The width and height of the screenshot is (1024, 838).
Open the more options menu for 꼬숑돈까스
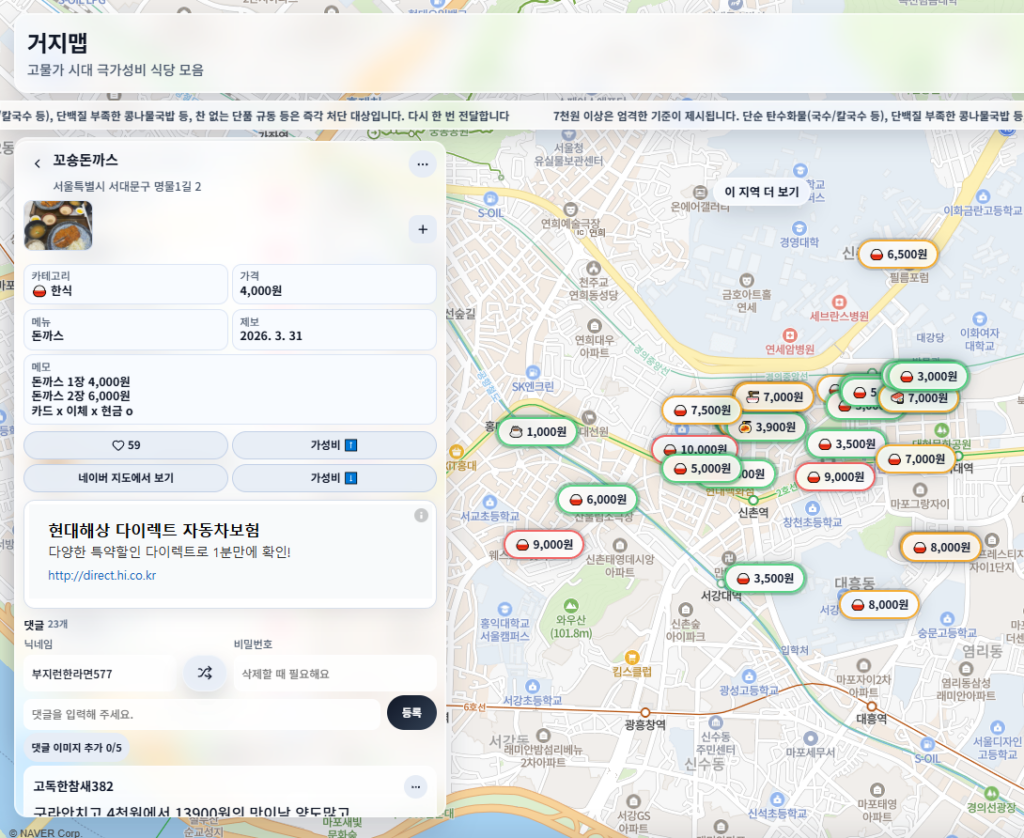(422, 164)
